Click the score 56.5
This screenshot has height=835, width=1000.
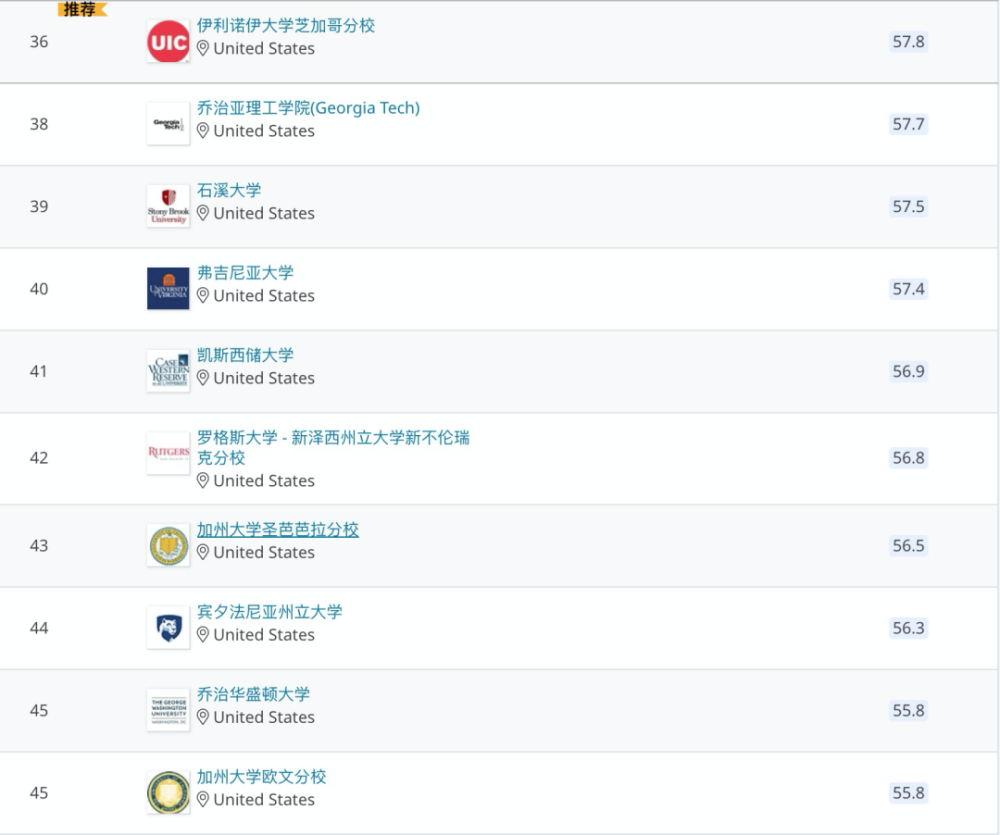point(908,545)
